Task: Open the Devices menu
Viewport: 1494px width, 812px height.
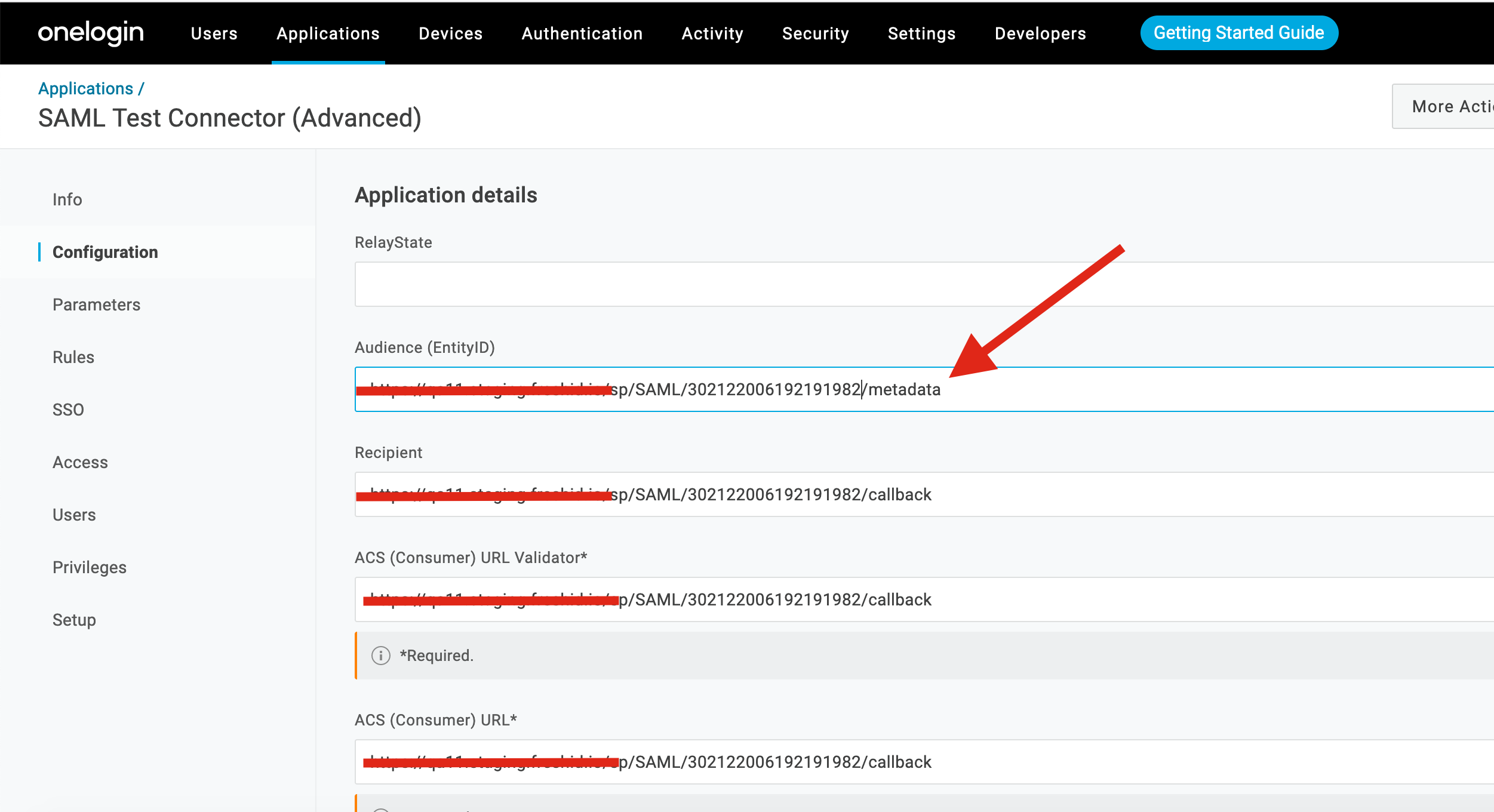Action: point(450,33)
